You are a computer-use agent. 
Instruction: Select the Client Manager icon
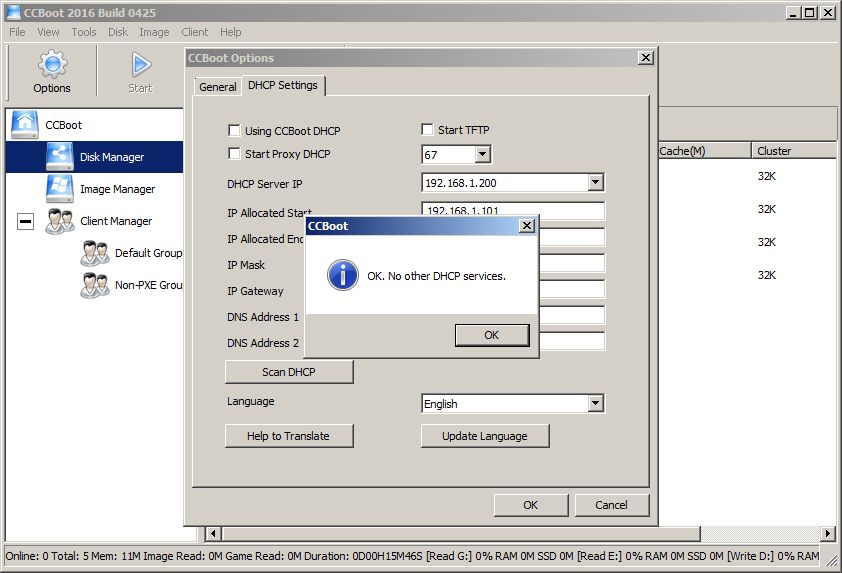[x=60, y=221]
